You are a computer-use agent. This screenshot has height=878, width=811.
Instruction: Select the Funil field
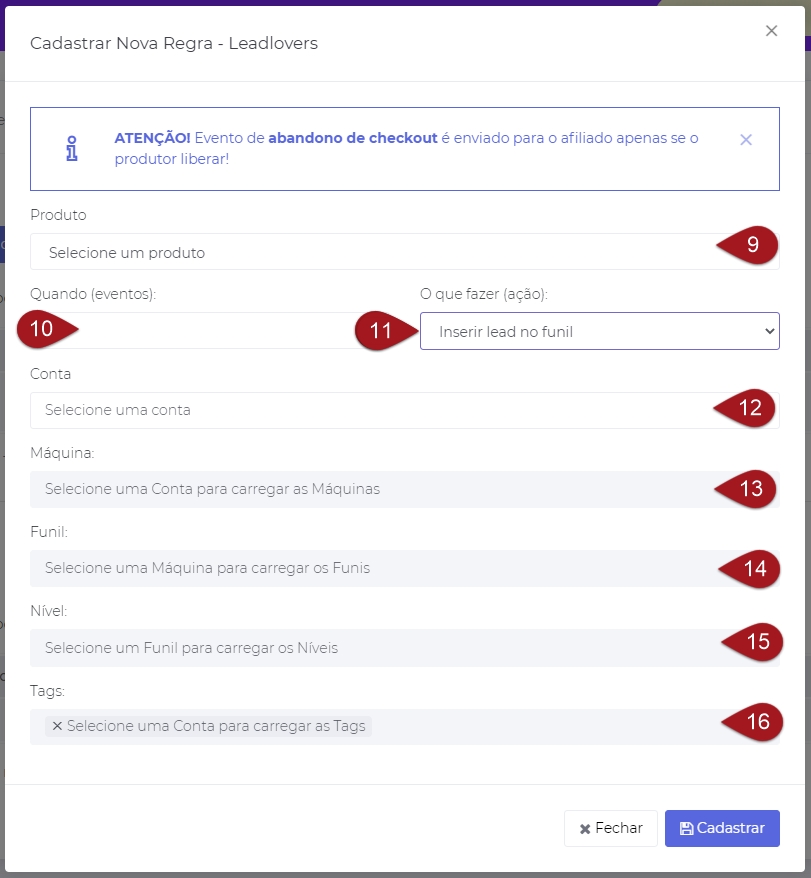[x=370, y=568]
